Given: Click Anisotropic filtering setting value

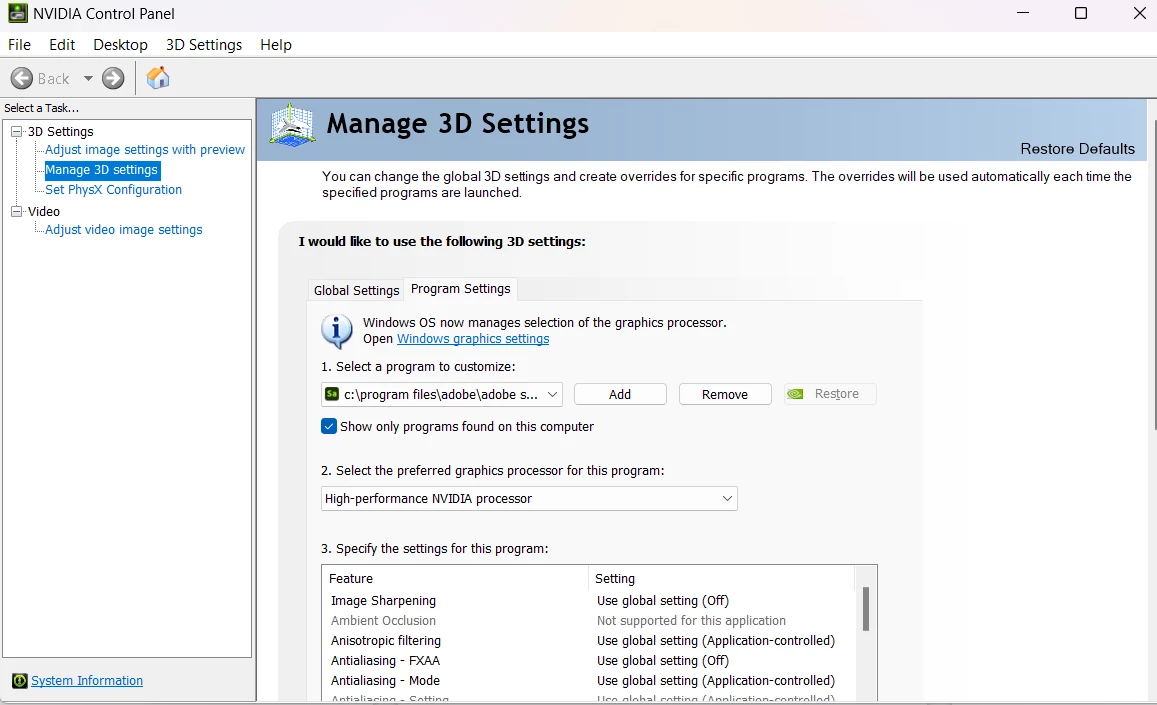Looking at the screenshot, I should pyautogui.click(x=716, y=641).
